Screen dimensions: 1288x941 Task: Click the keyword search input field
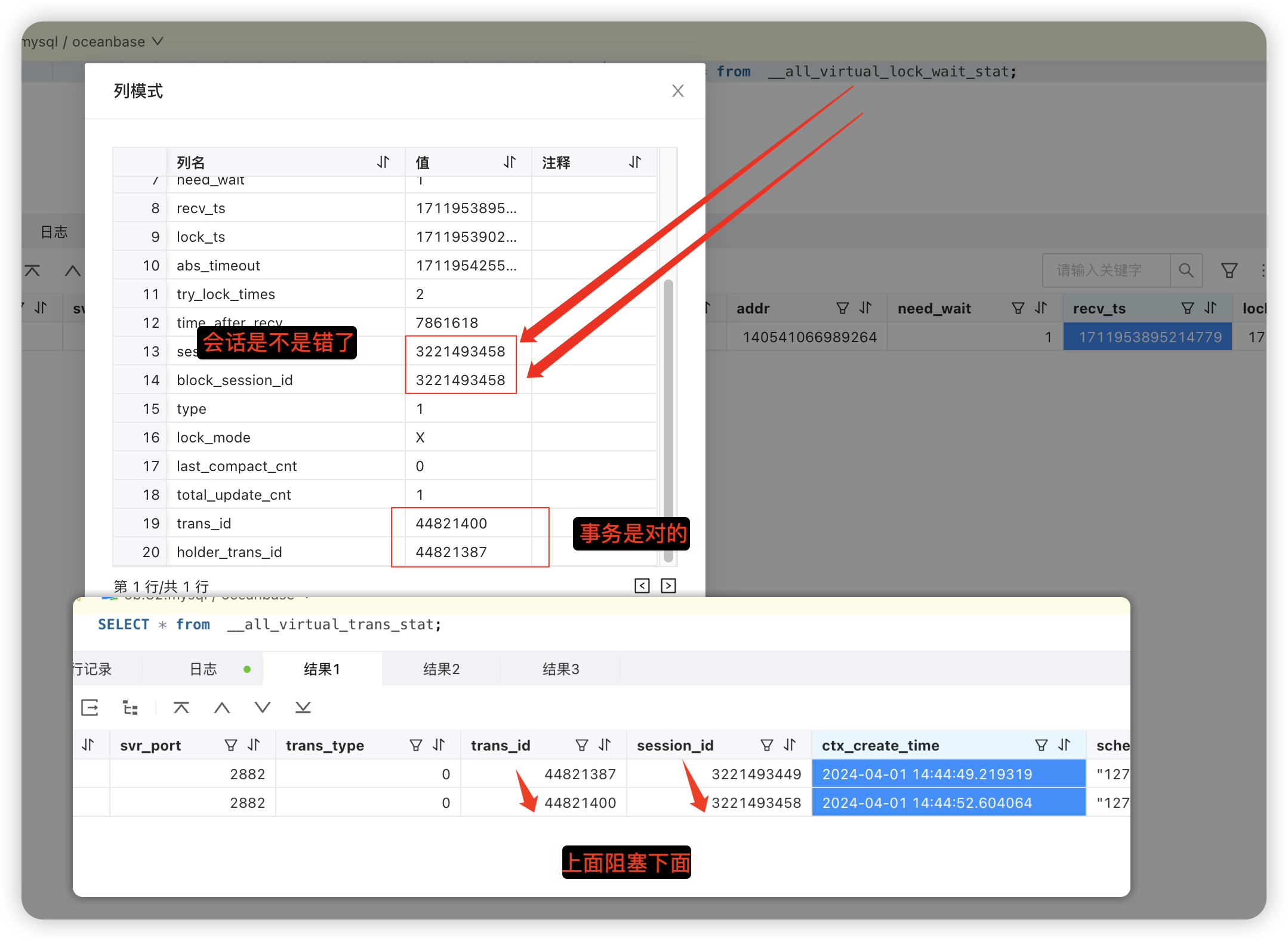pos(1107,270)
